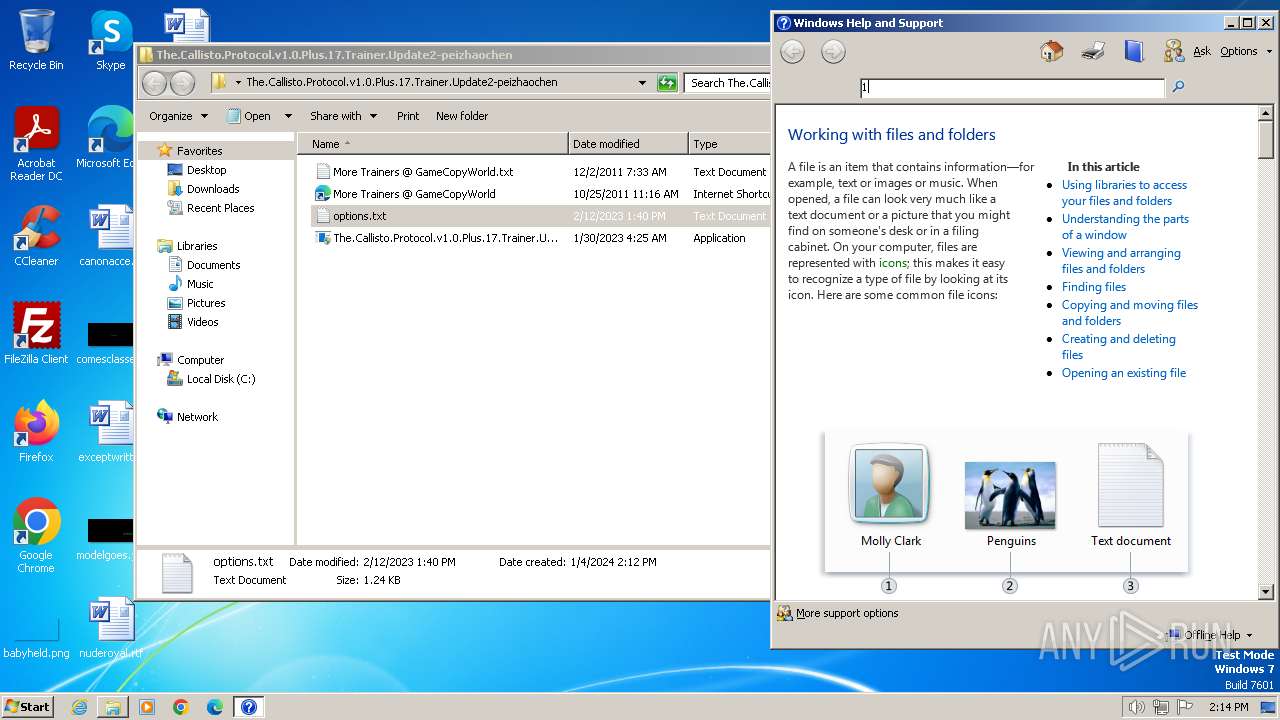The height and width of the screenshot is (720, 1280).
Task: Select Google Chrome desktop icon
Action: coord(36,536)
